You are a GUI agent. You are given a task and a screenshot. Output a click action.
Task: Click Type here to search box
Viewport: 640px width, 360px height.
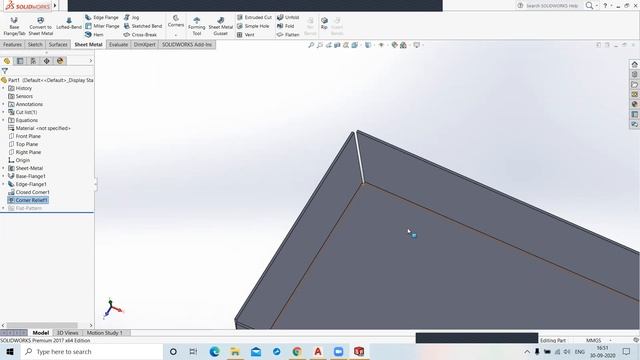91,351
